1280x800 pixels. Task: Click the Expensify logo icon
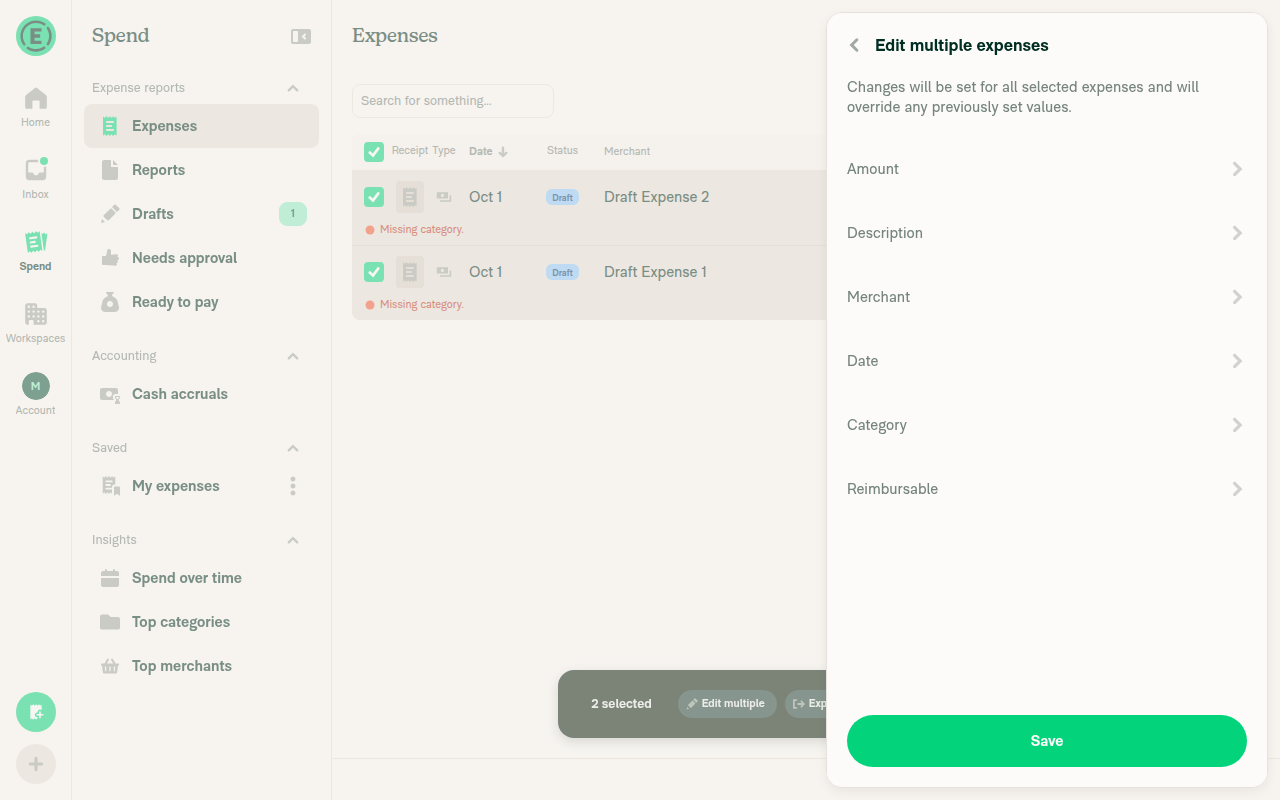pyautogui.click(x=36, y=36)
